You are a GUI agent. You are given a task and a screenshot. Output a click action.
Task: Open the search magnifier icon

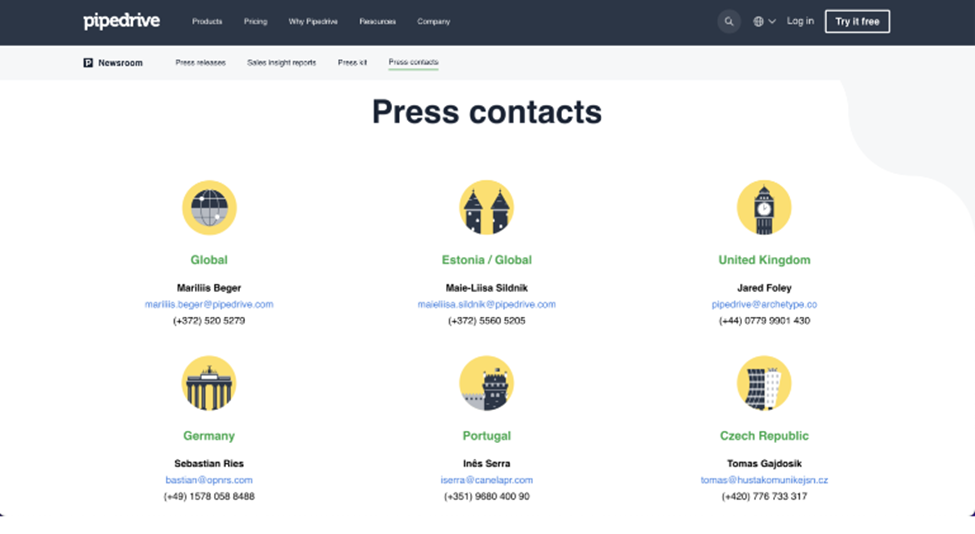[x=729, y=22]
